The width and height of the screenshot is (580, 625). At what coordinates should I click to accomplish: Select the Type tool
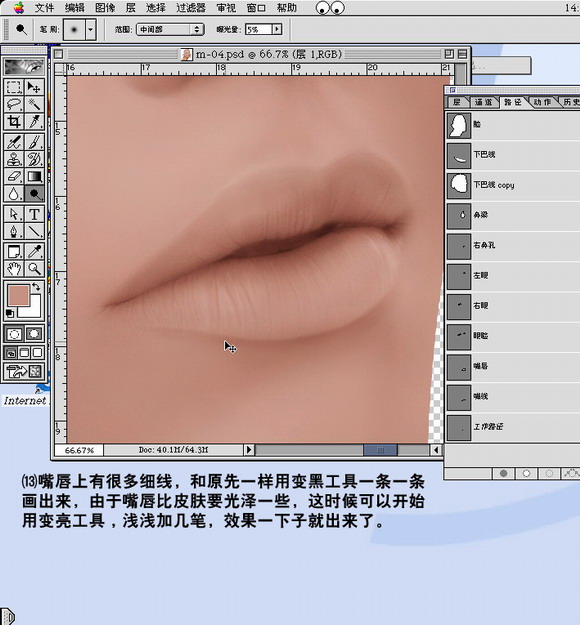coord(34,214)
